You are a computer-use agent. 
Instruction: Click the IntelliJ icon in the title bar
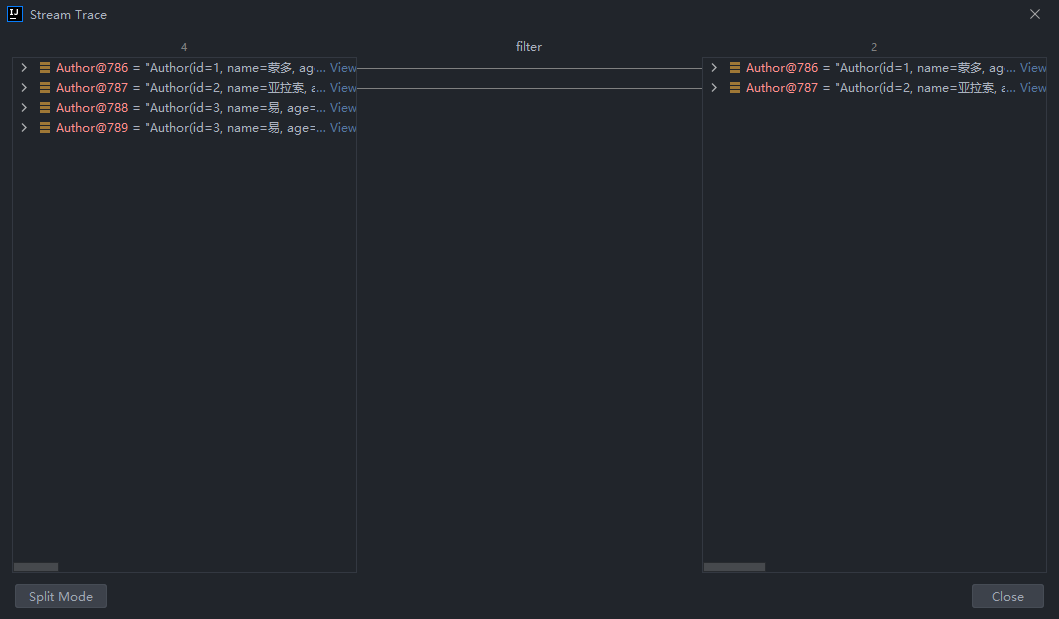pos(15,14)
